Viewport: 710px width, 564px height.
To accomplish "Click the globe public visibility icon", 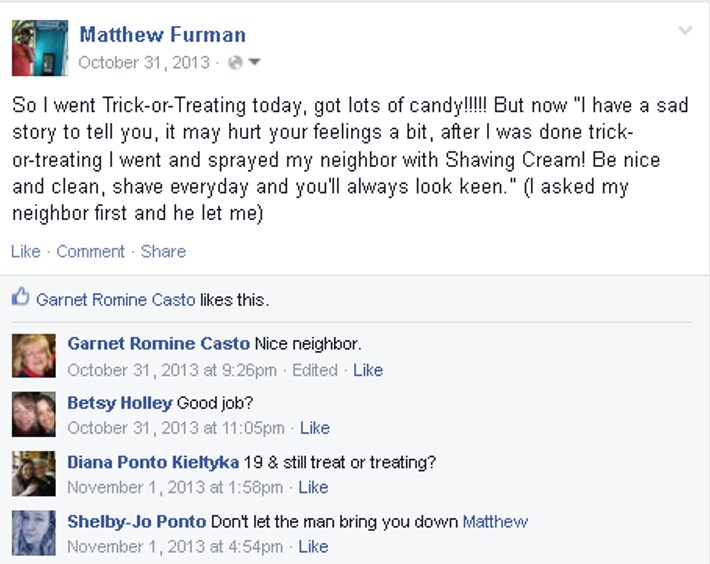I will [235, 62].
